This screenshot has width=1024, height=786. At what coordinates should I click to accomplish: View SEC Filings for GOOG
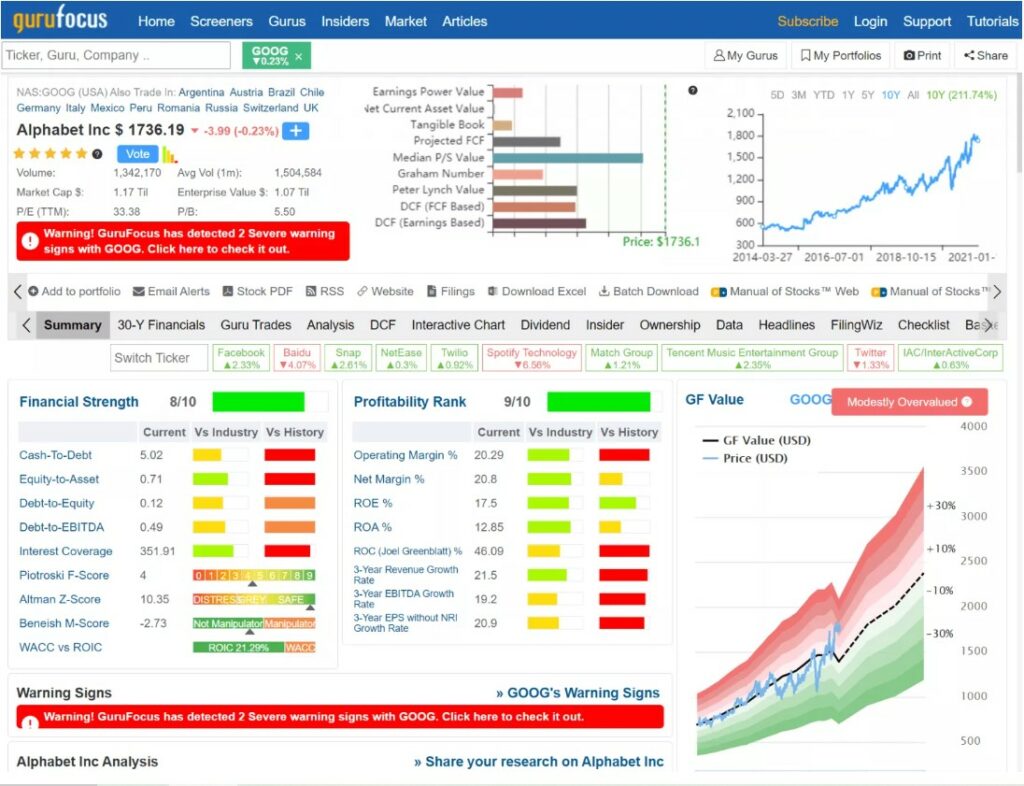[448, 291]
